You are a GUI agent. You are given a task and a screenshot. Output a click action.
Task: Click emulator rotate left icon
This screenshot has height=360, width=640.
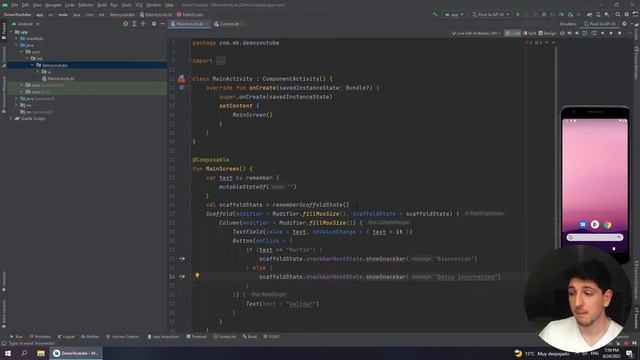pos(585,33)
